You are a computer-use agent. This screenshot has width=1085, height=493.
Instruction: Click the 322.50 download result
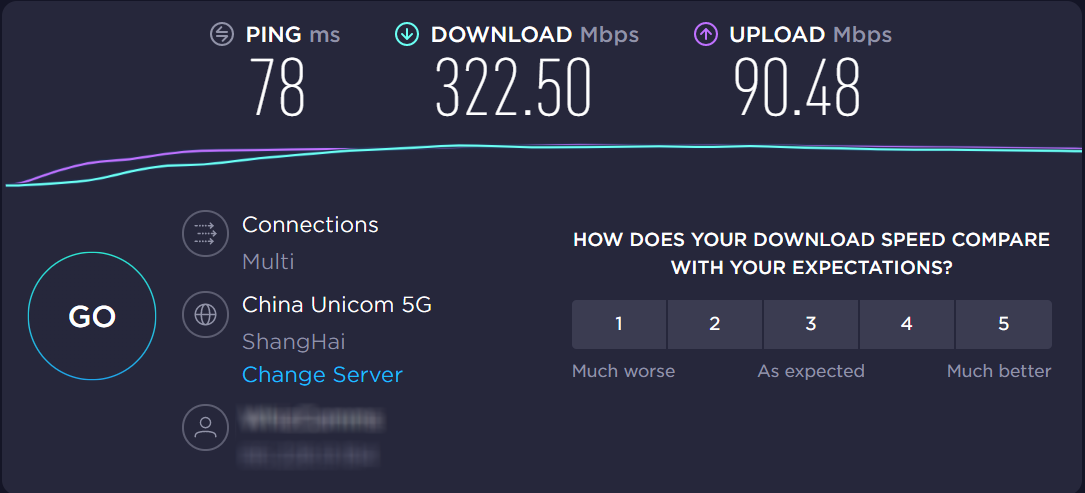tap(513, 88)
